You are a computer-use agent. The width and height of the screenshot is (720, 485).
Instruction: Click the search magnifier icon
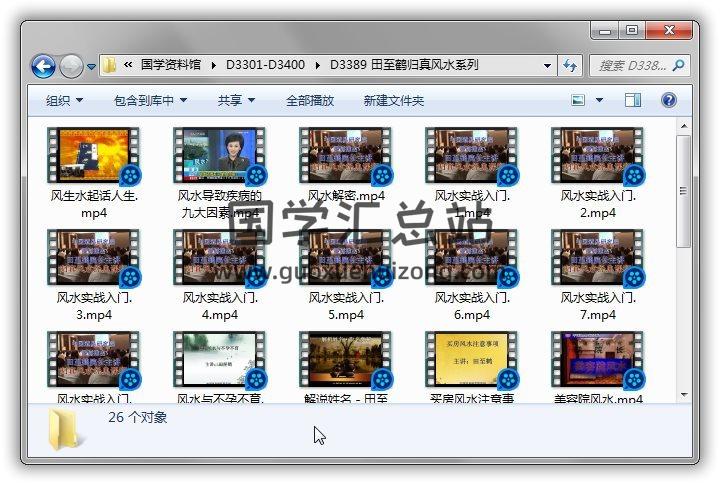tap(678, 66)
